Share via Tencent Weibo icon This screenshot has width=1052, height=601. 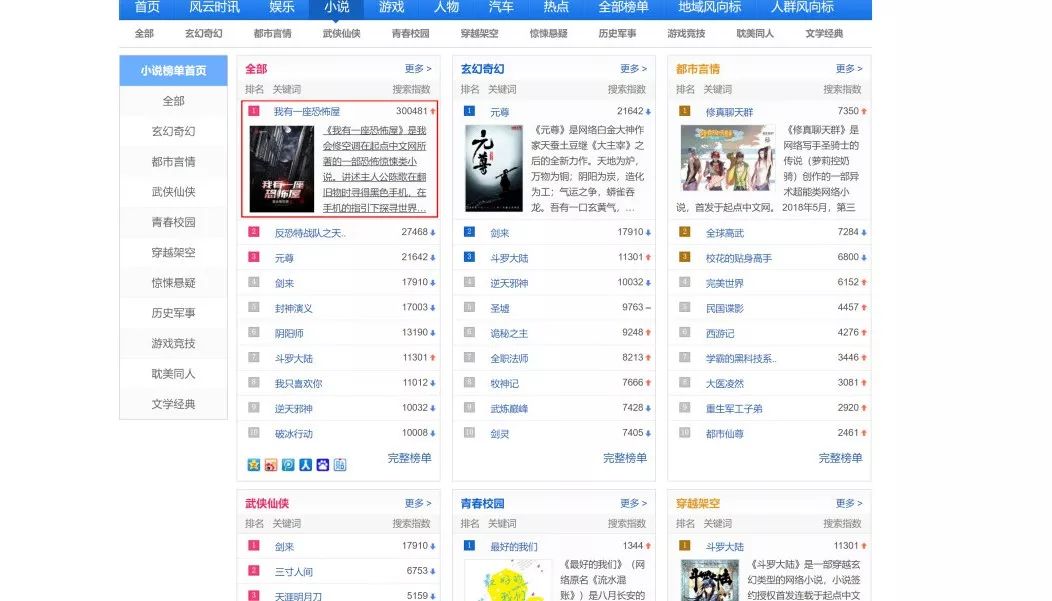[x=288, y=464]
